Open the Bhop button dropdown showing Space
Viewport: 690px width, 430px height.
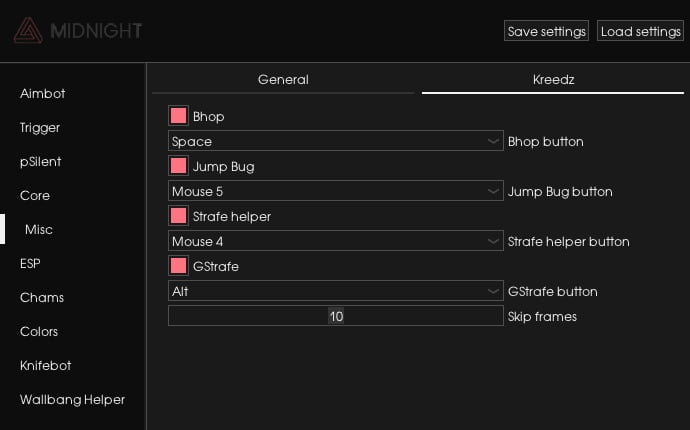[336, 141]
